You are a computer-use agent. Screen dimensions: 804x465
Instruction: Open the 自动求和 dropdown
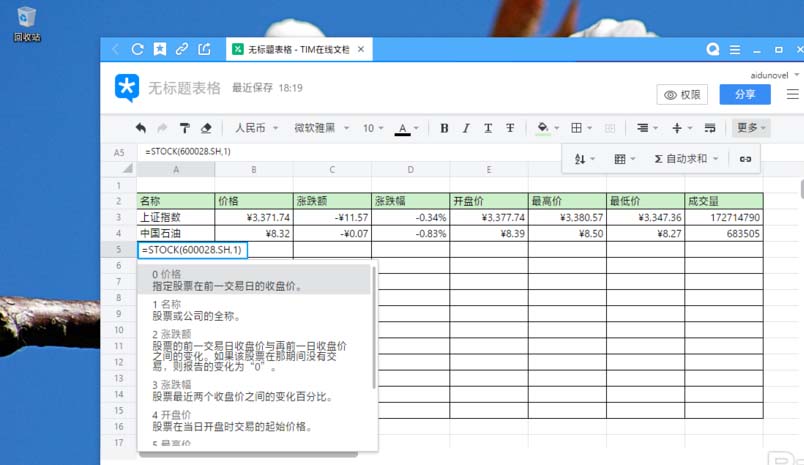coord(686,159)
